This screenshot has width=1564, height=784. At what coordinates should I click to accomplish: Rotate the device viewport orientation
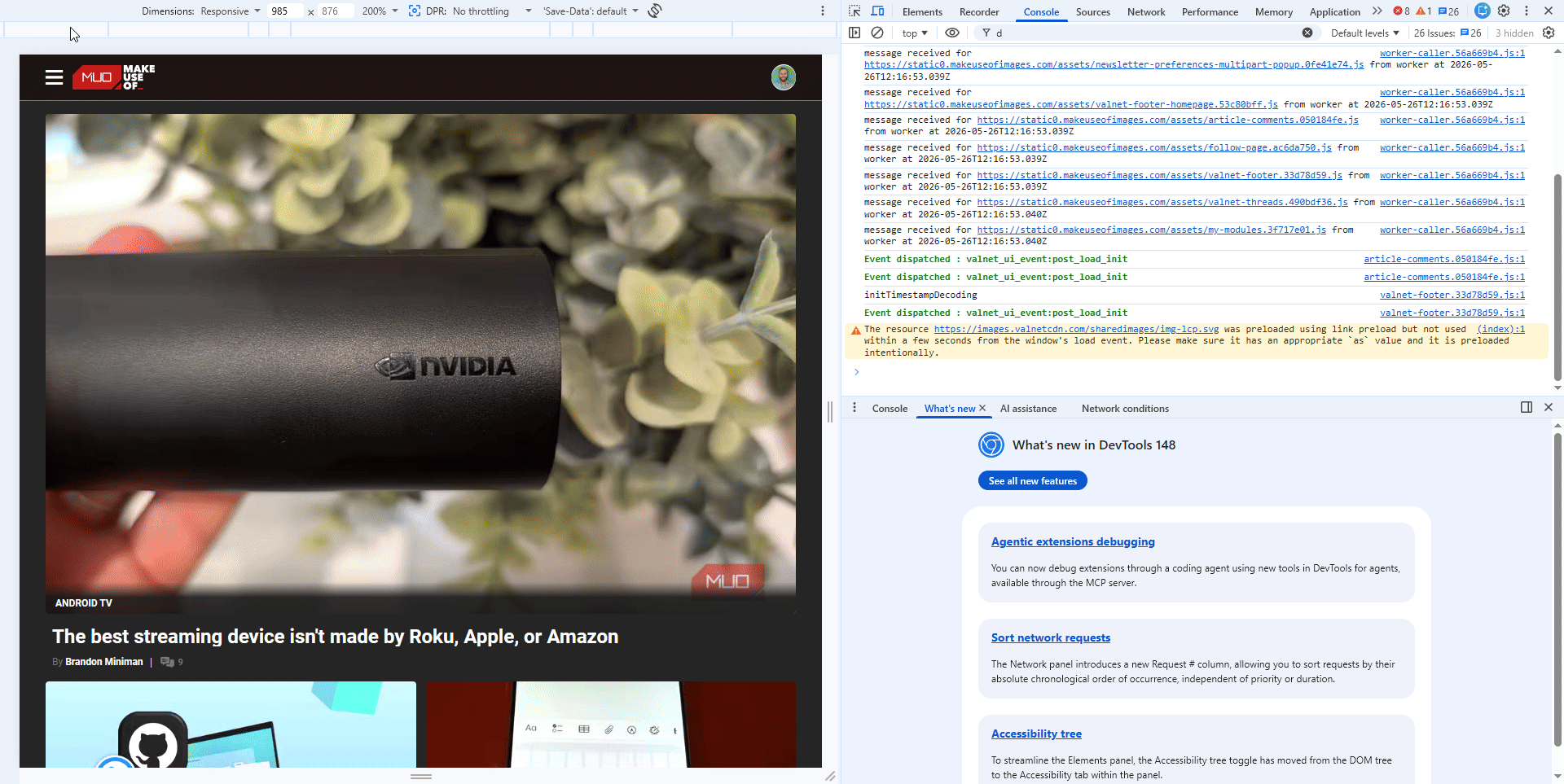tap(655, 11)
